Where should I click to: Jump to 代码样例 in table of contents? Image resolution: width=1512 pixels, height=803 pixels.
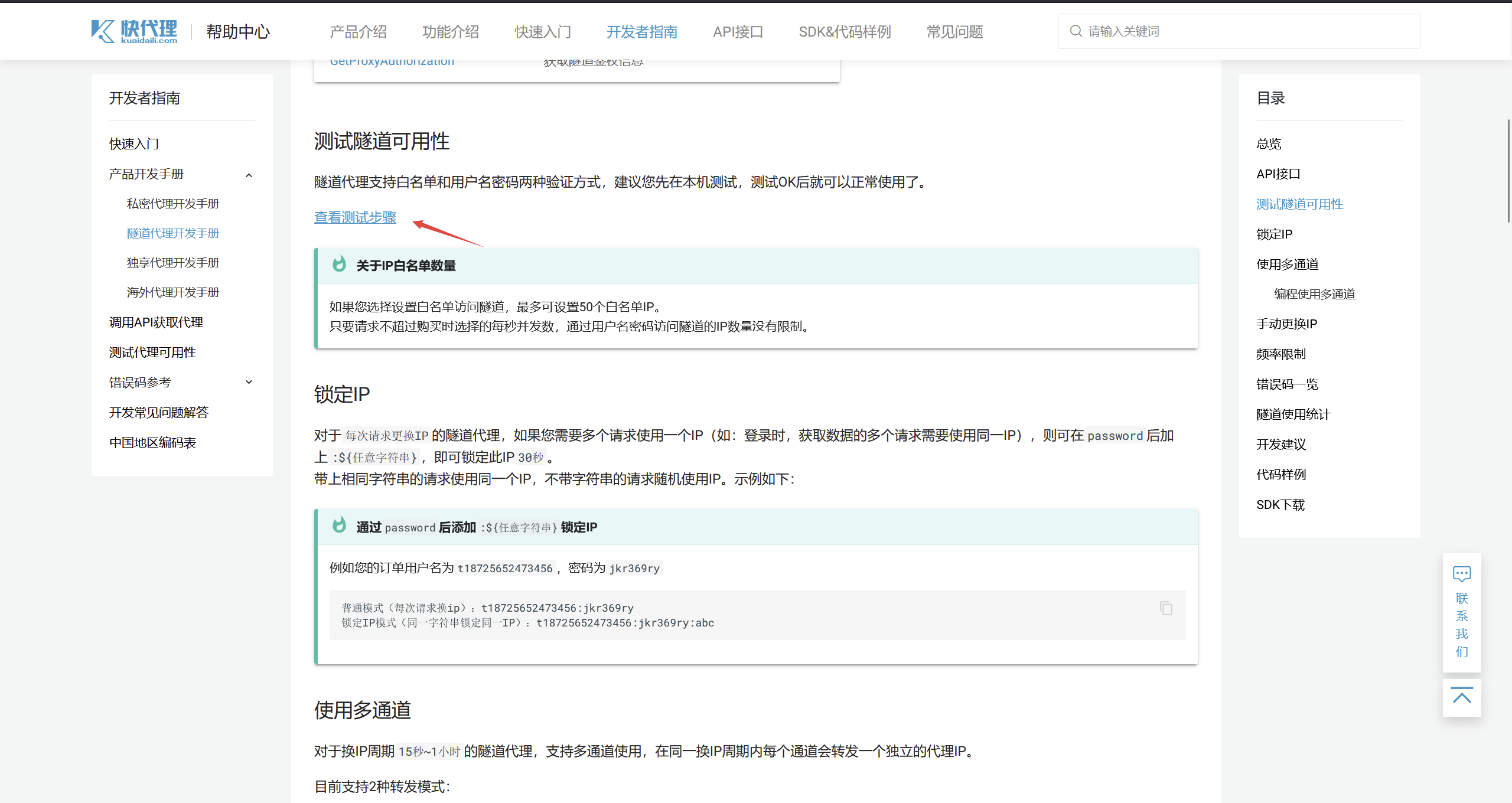(1281, 475)
